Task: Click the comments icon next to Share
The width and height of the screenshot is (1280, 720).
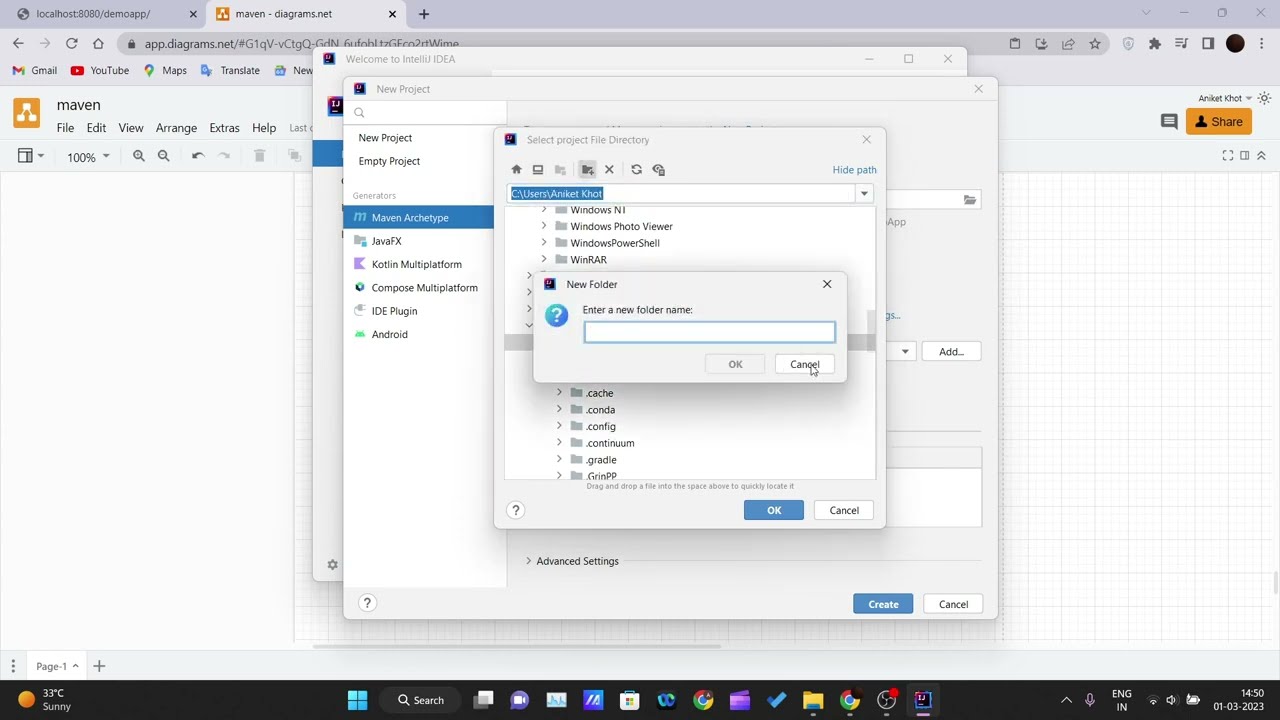Action: point(1168,122)
